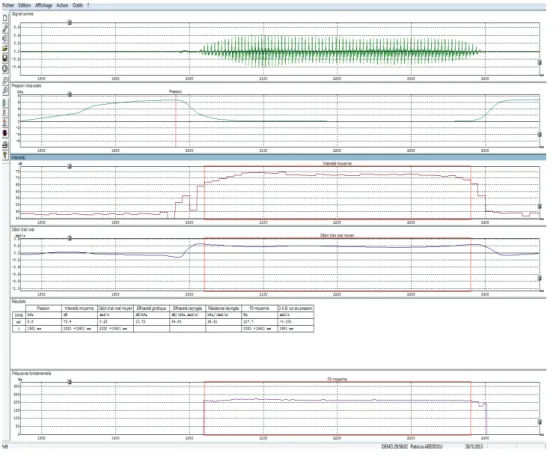Click the dB unit cell under Intensité moyenne
Viewport: 559px width, 456px height.
point(80,315)
